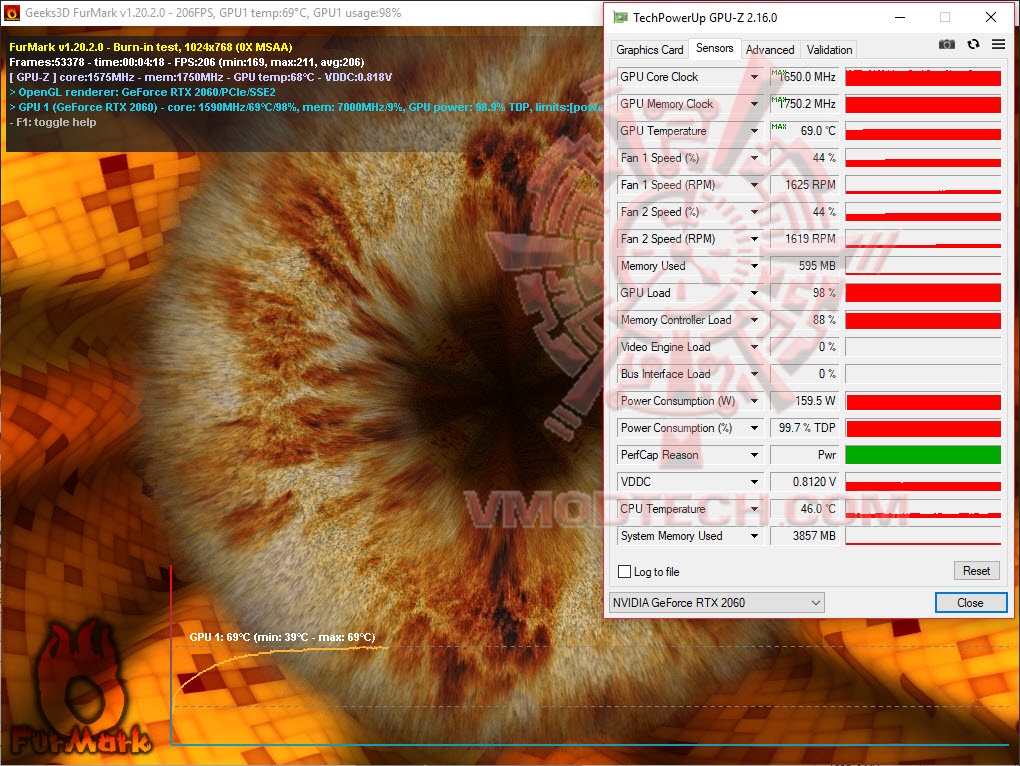
Task: Click the GPU-Z refresh icon
Action: tap(973, 44)
